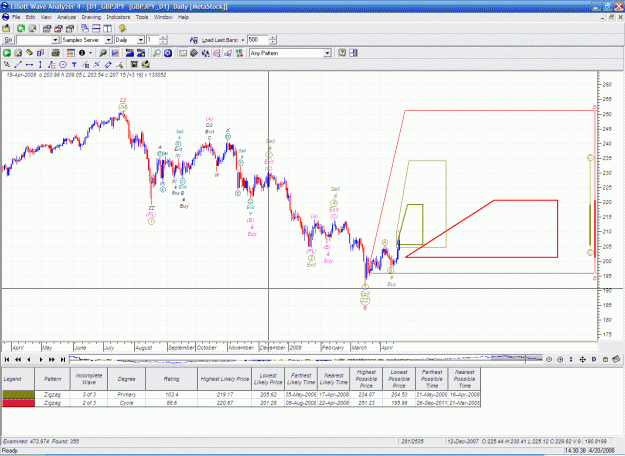Open the File menu
Image resolution: width=625 pixels, height=456 pixels.
tap(16, 17)
